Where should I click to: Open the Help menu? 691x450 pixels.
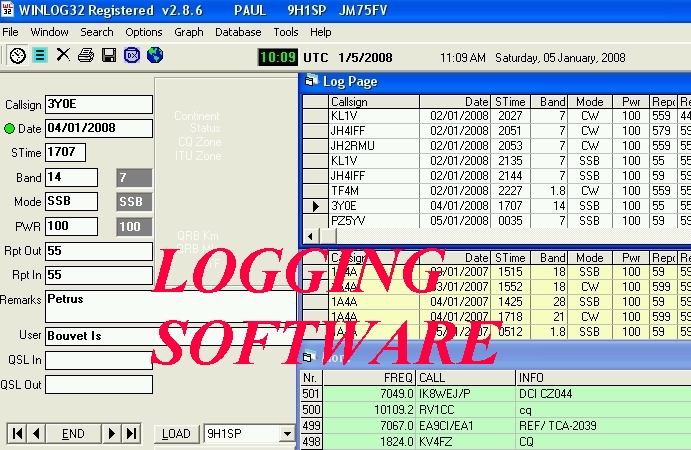tap(320, 32)
